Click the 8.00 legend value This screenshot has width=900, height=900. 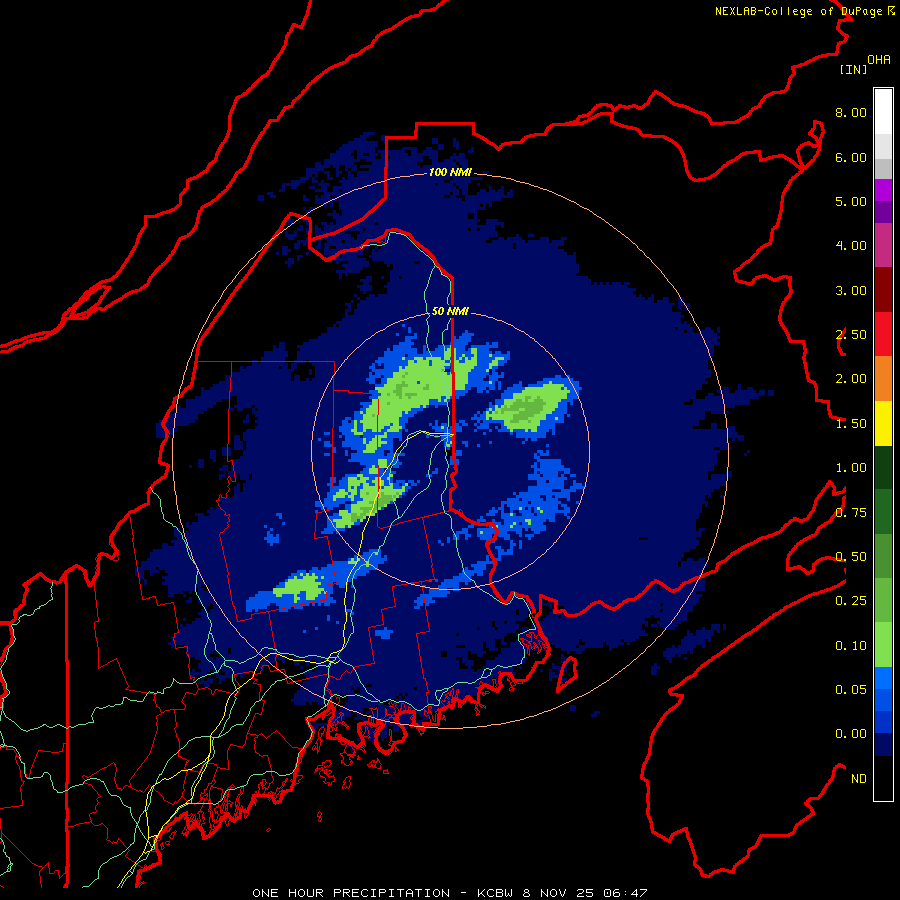(851, 112)
